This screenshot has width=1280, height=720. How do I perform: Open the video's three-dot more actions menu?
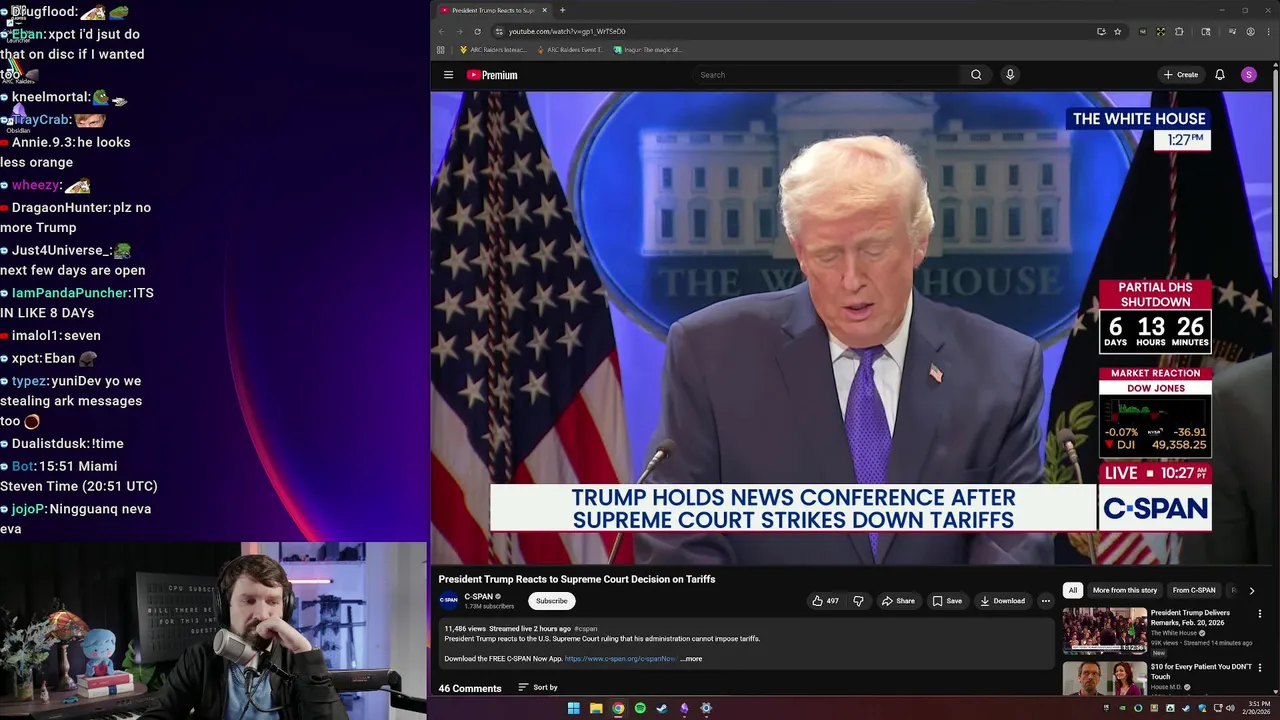pos(1046,601)
